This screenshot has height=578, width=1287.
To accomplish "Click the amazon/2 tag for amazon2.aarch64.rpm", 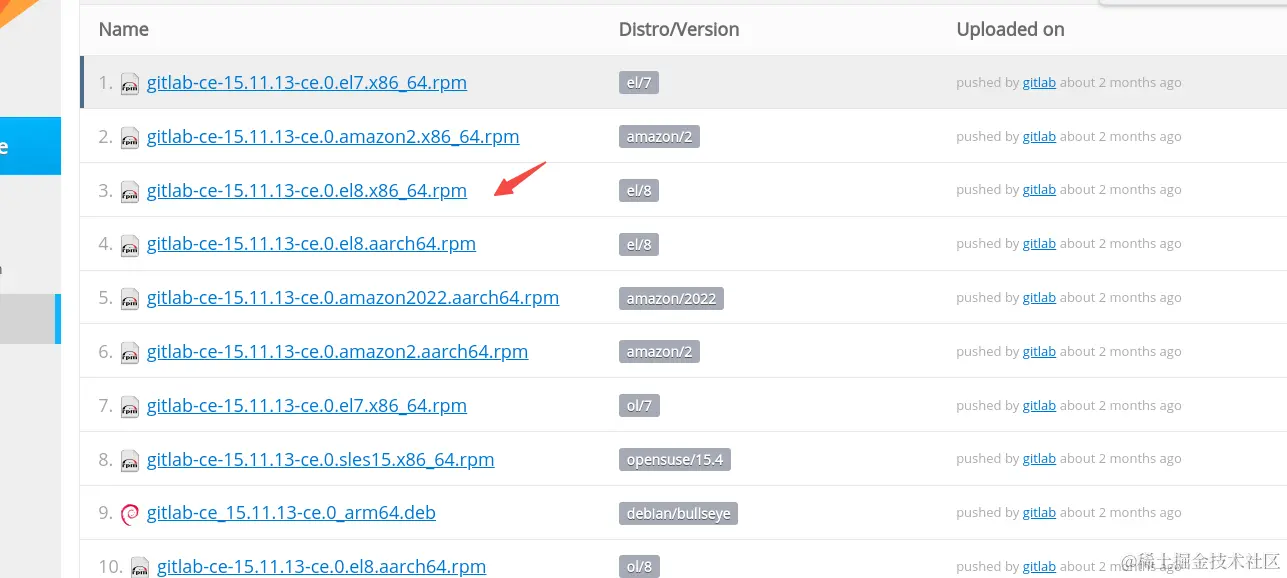I will point(659,352).
